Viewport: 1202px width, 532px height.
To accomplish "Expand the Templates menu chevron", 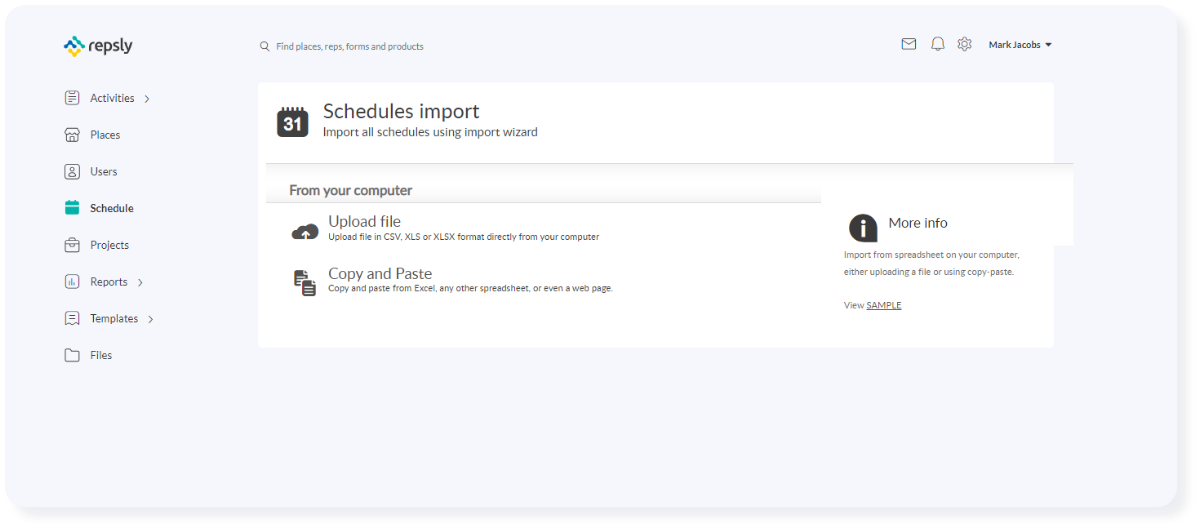I will (151, 319).
